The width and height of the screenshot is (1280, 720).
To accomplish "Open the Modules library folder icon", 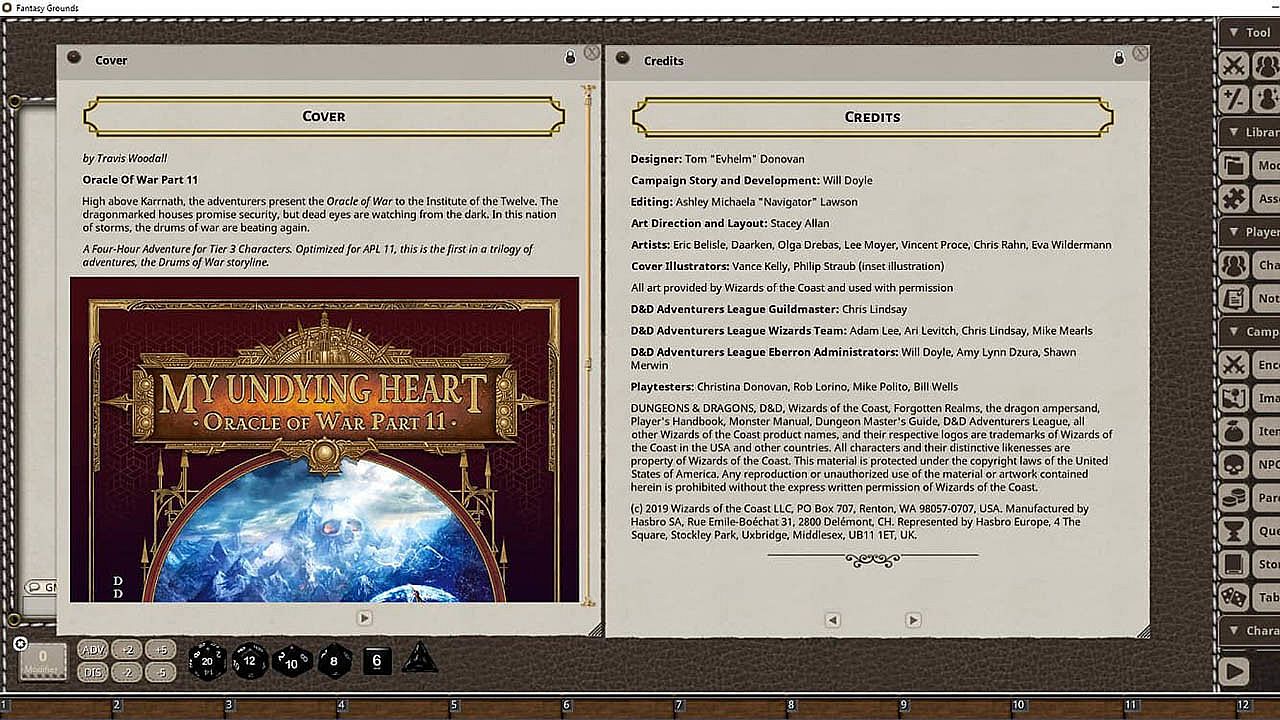I will click(x=1235, y=165).
